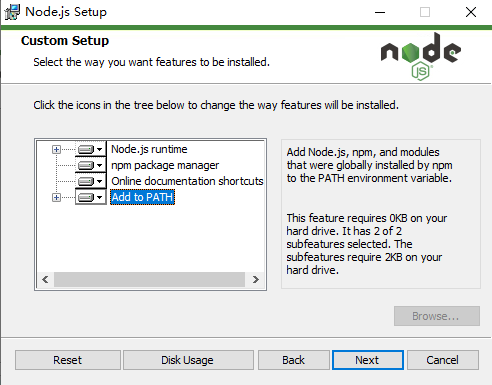Image resolution: width=492 pixels, height=385 pixels.
Task: Click the Reset button
Action: coord(68,360)
